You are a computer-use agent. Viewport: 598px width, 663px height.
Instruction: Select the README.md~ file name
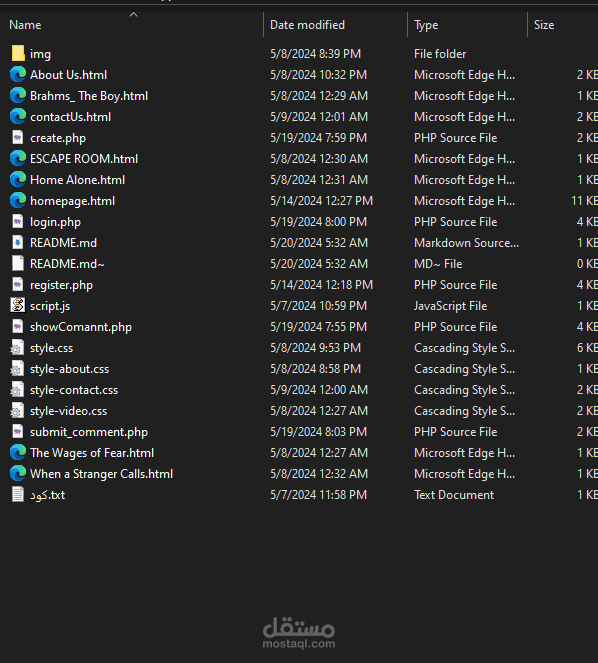coord(67,264)
